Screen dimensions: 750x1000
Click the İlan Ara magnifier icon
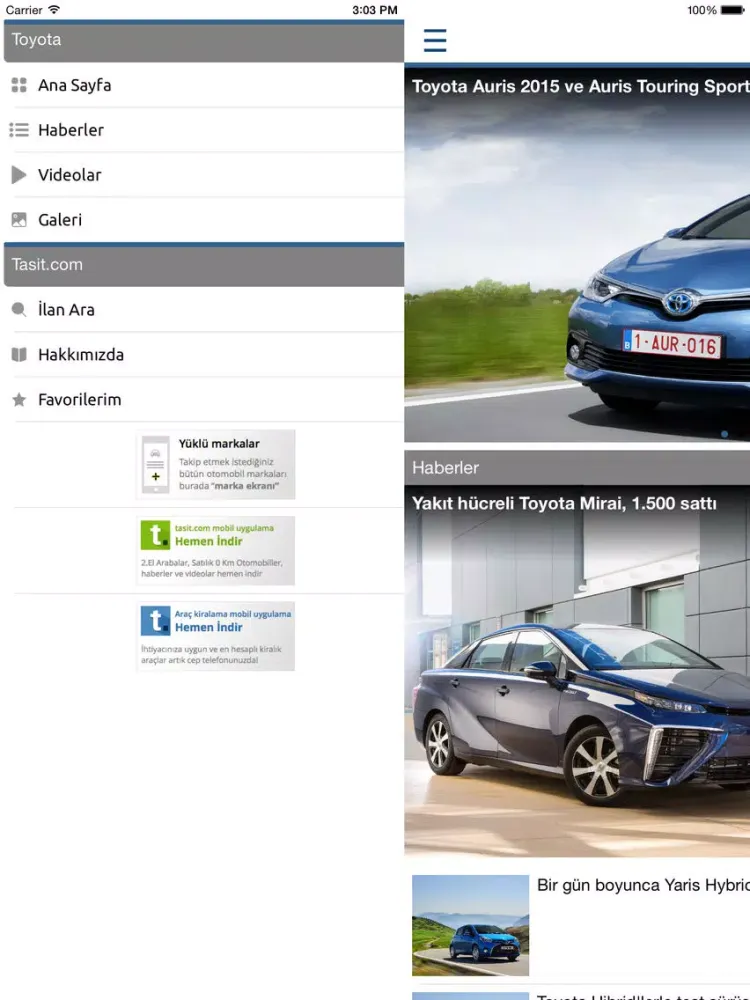pos(19,310)
